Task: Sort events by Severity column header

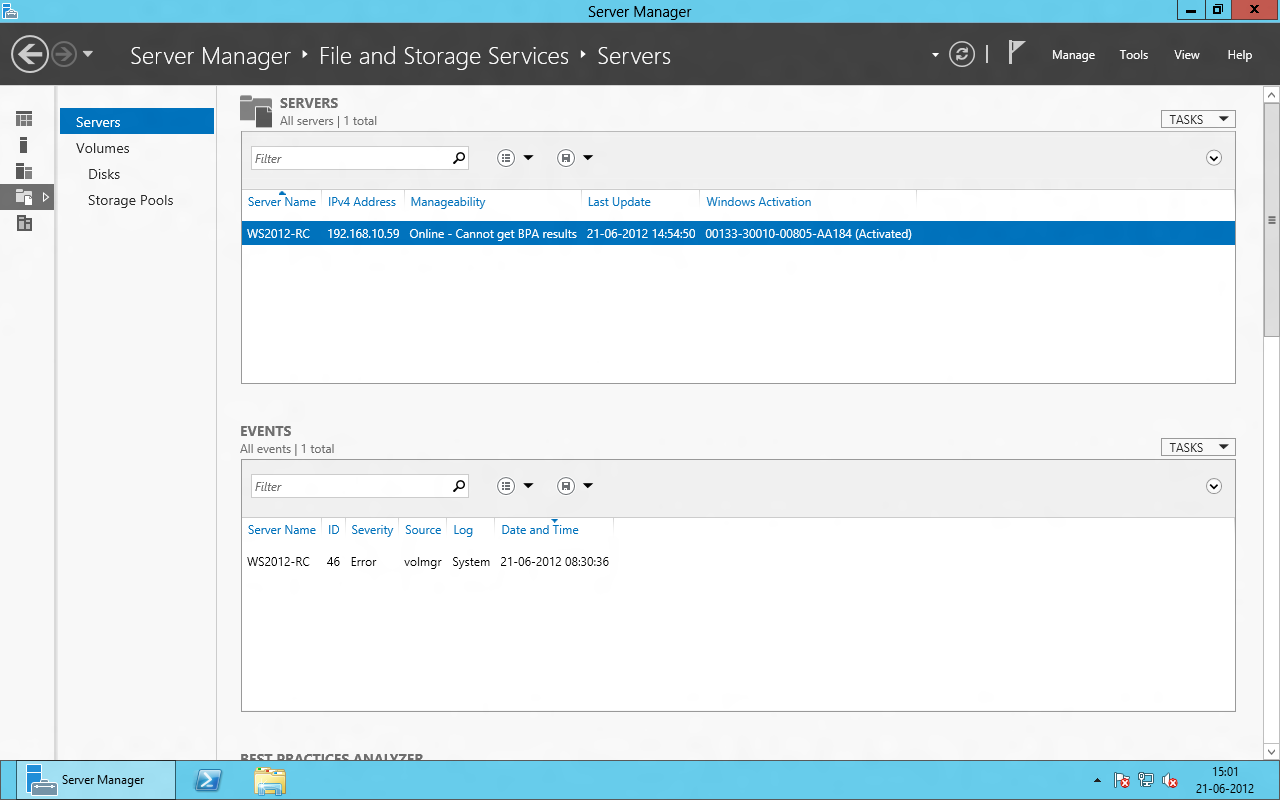Action: (372, 530)
